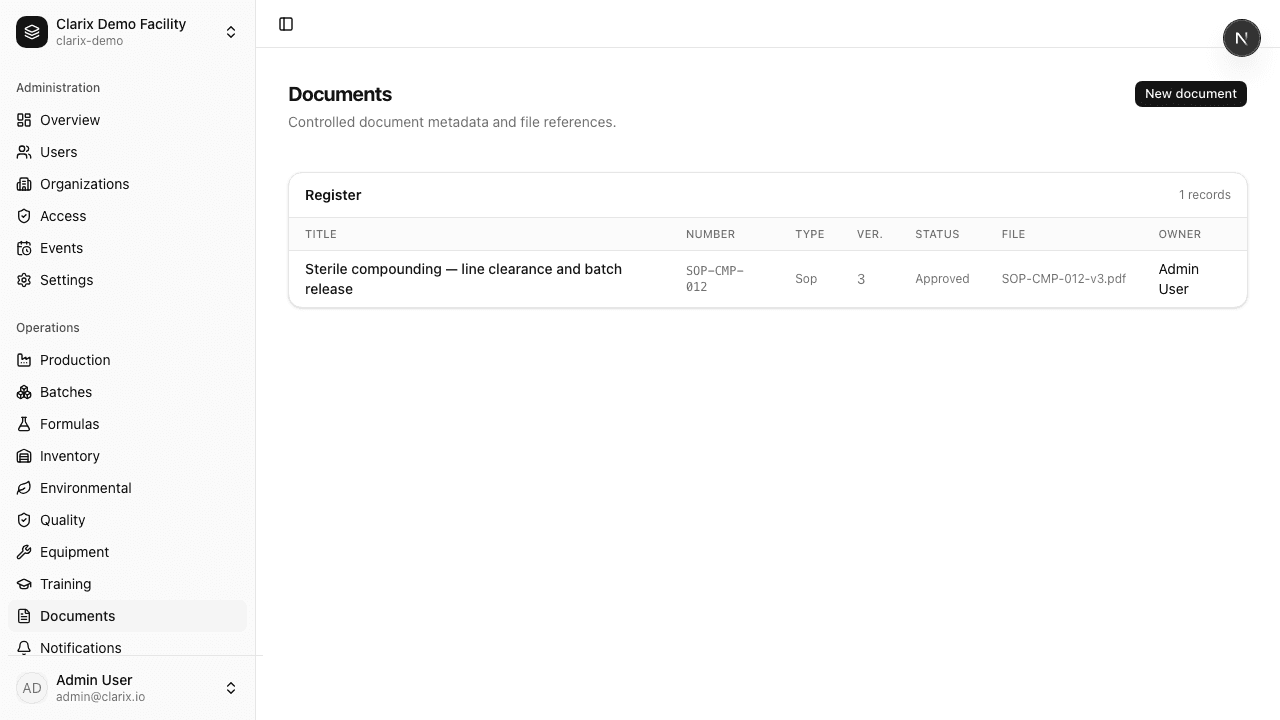The width and height of the screenshot is (1280, 720).
Task: Click the Users people icon
Action: 24,152
